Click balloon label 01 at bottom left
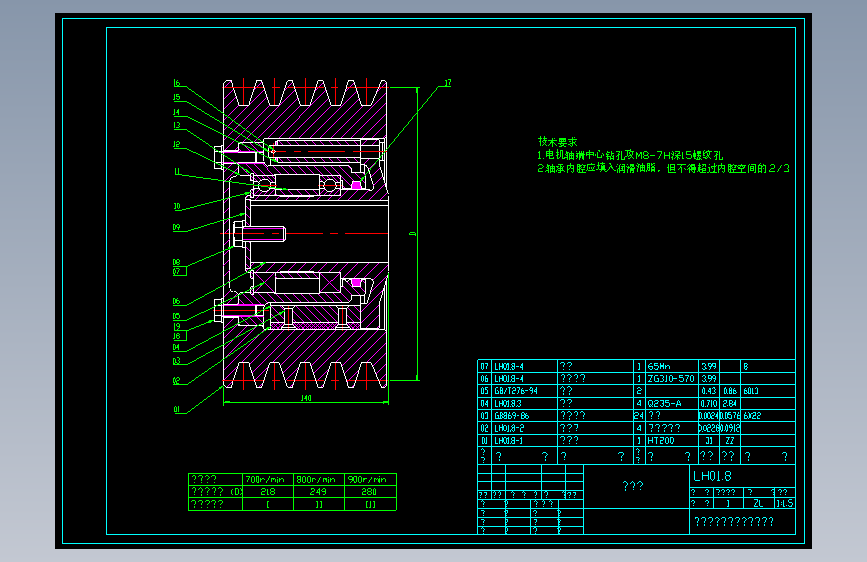This screenshot has height=562, width=867. point(176,410)
